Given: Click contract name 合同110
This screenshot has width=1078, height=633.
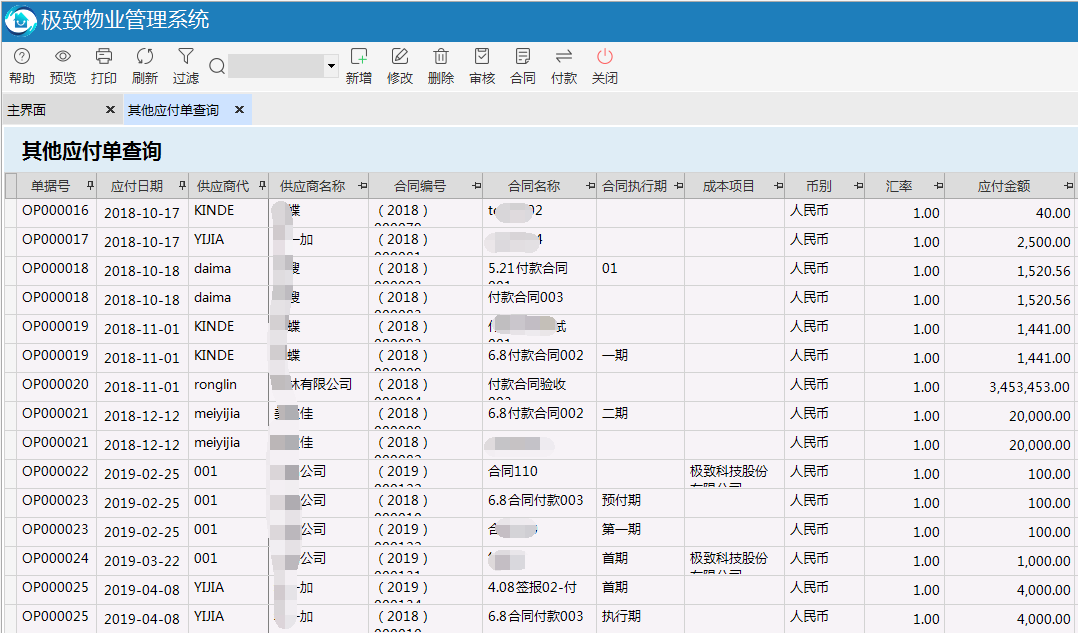Looking at the screenshot, I should (513, 471).
